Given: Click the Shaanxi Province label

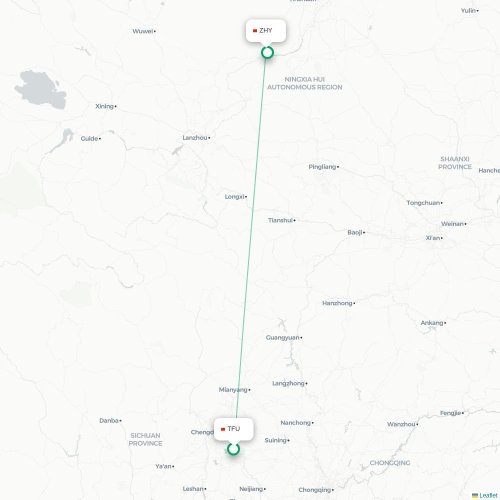Looking at the screenshot, I should coord(455,163).
